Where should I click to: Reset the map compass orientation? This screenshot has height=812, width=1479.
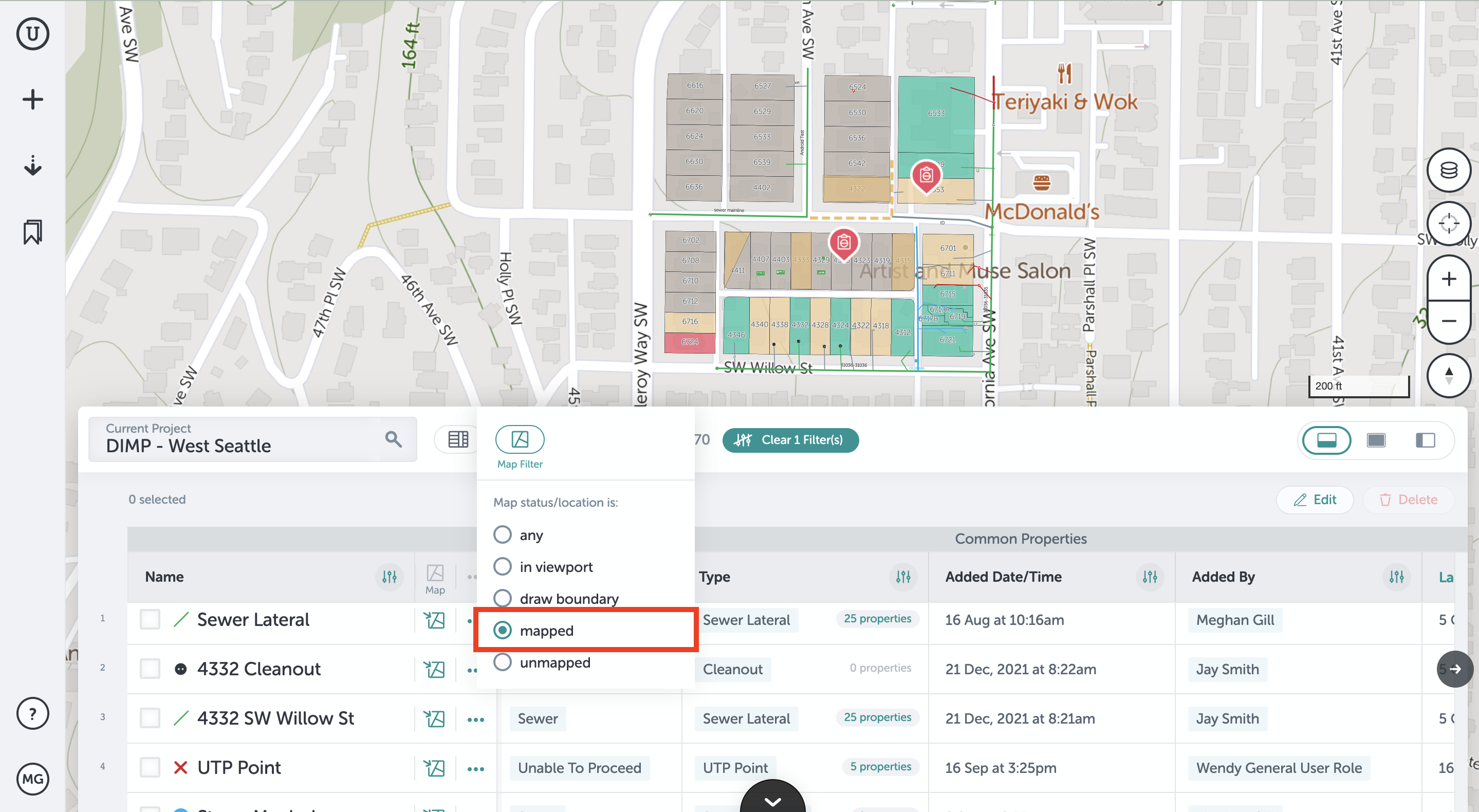pos(1448,376)
